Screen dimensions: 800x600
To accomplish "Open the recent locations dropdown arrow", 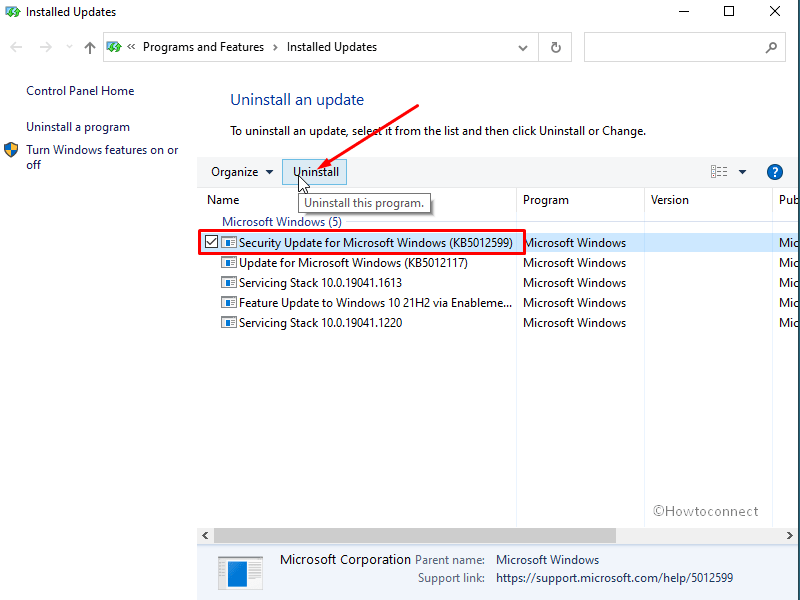I will (69, 47).
